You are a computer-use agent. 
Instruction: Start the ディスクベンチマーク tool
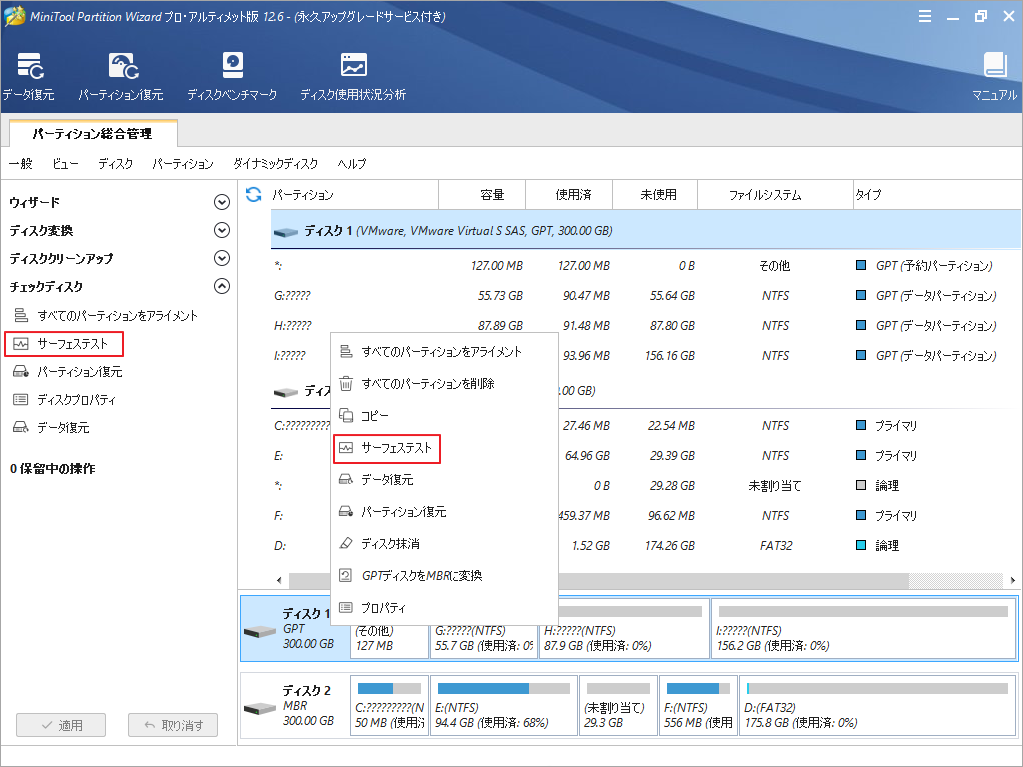(x=232, y=75)
